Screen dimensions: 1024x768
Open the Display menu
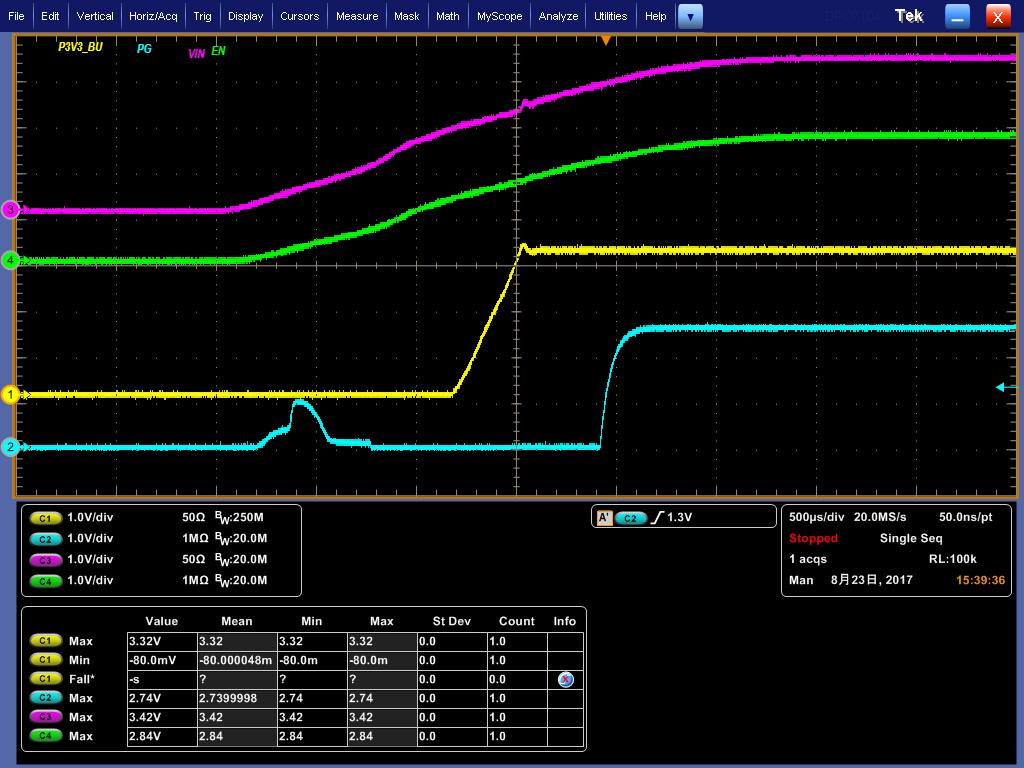[245, 16]
